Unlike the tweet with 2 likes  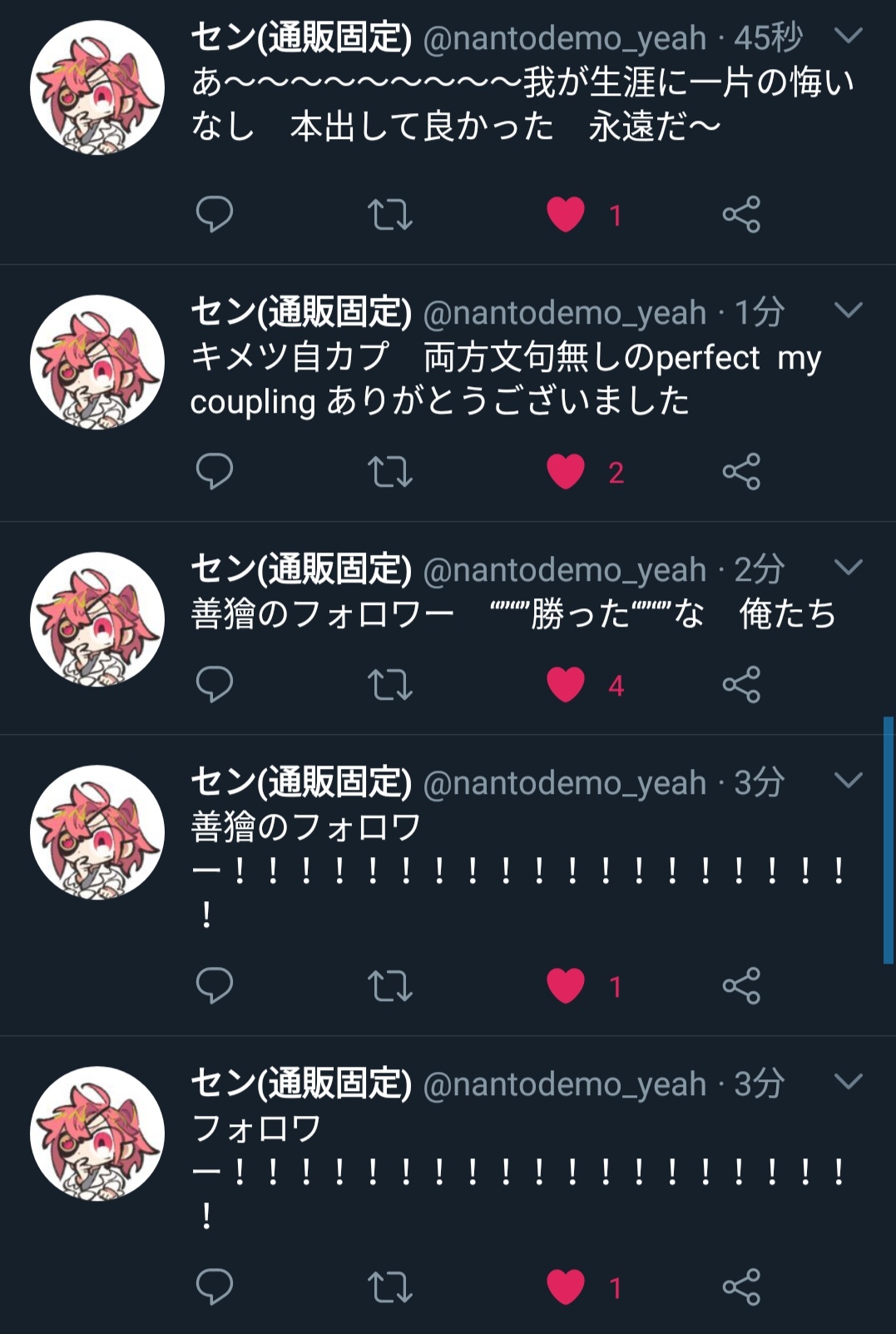pyautogui.click(x=566, y=472)
